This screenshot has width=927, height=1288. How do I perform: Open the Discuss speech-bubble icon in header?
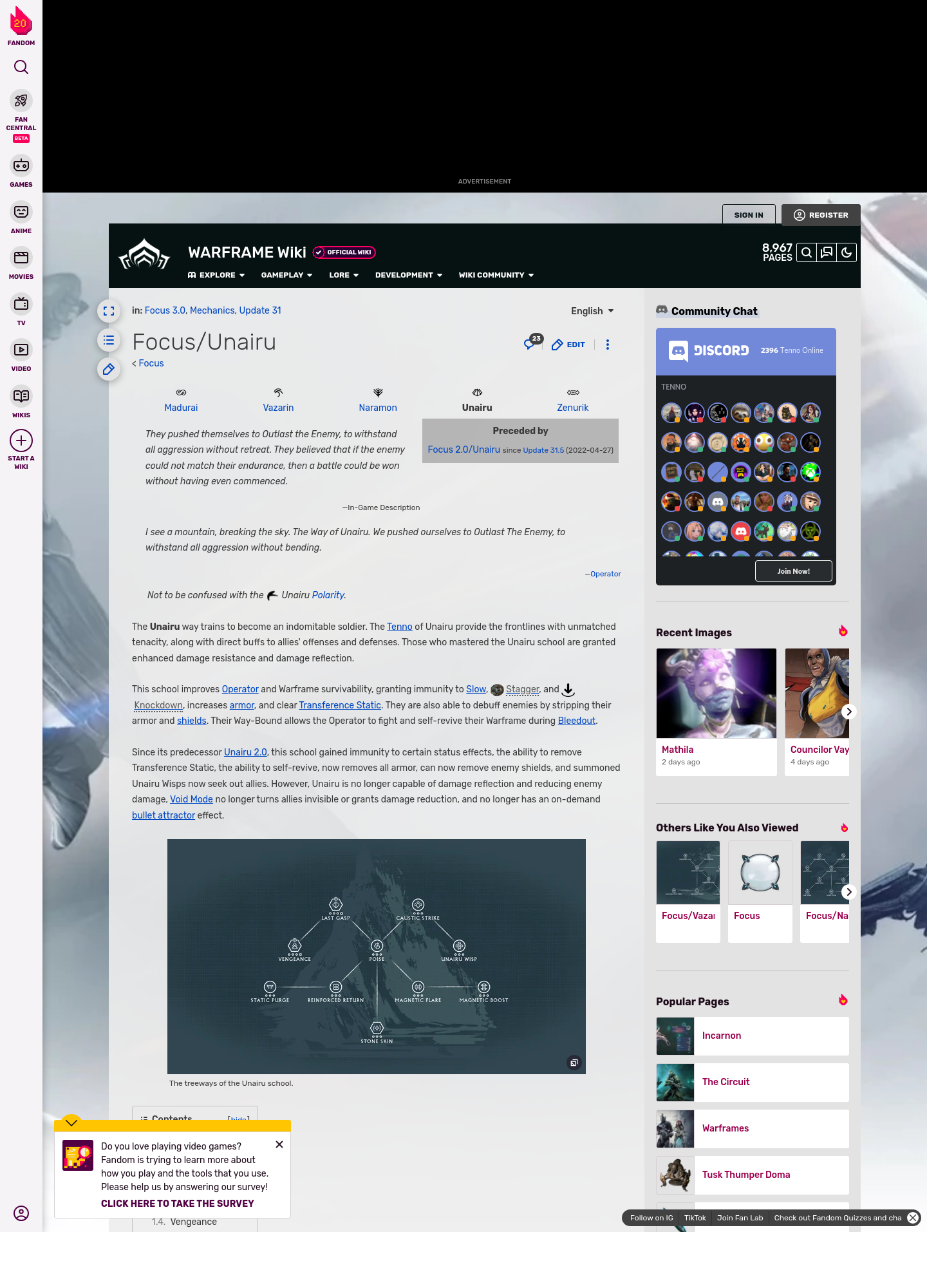827,253
